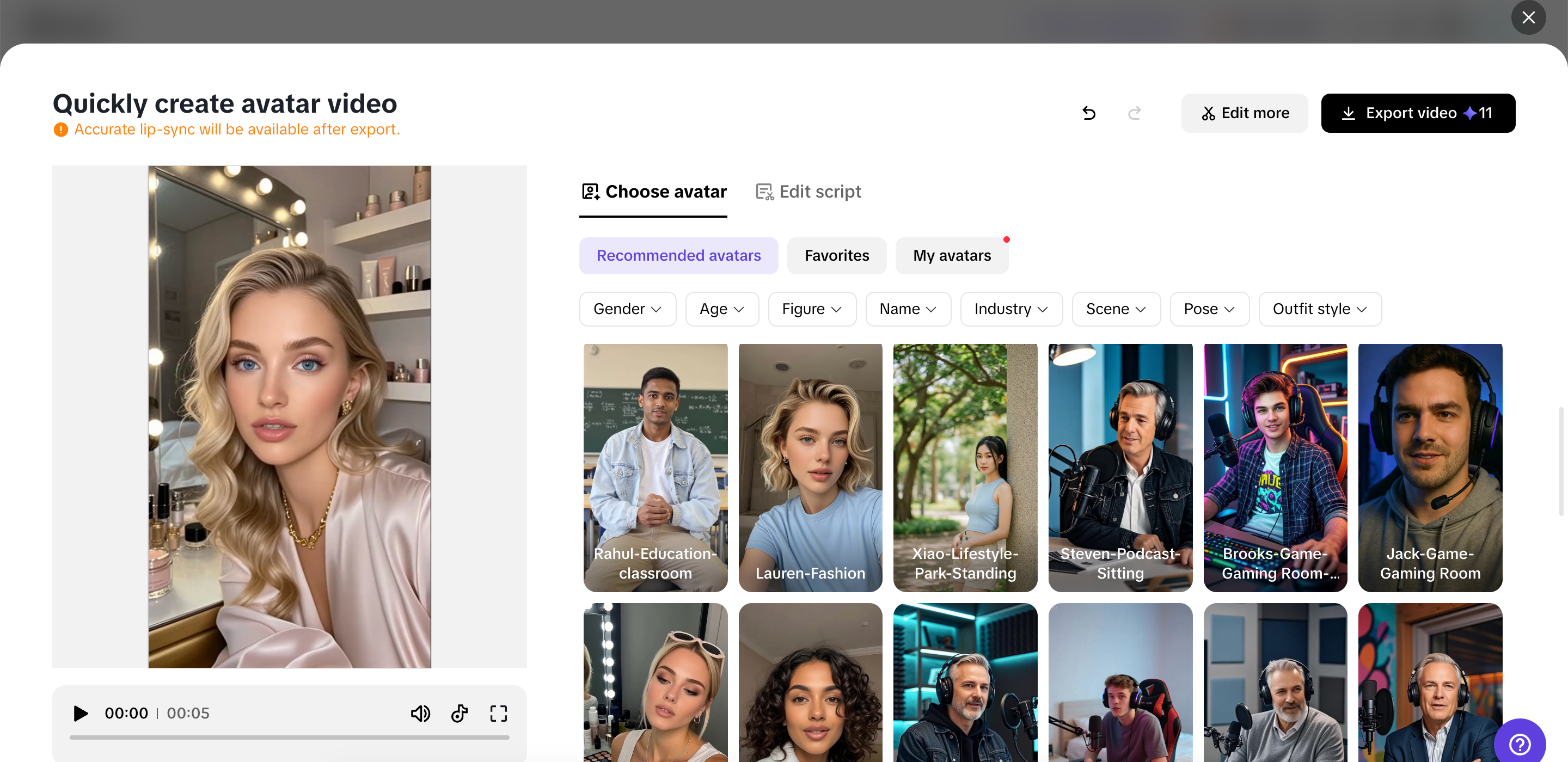
Task: Click the undo arrow icon
Action: click(x=1089, y=113)
